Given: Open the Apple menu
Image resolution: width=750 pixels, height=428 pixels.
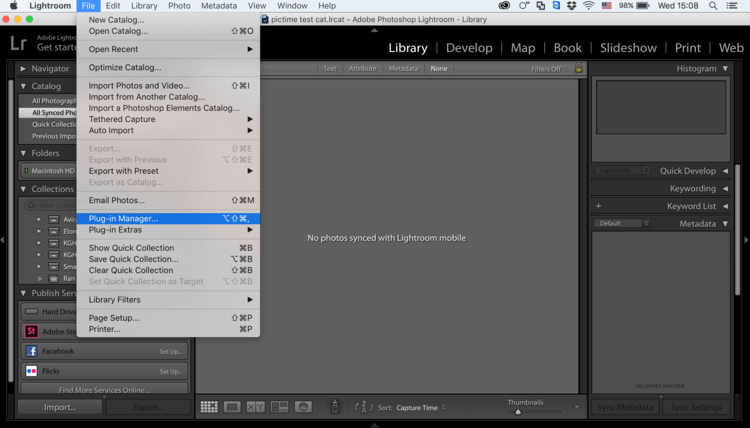Looking at the screenshot, I should pos(14,6).
